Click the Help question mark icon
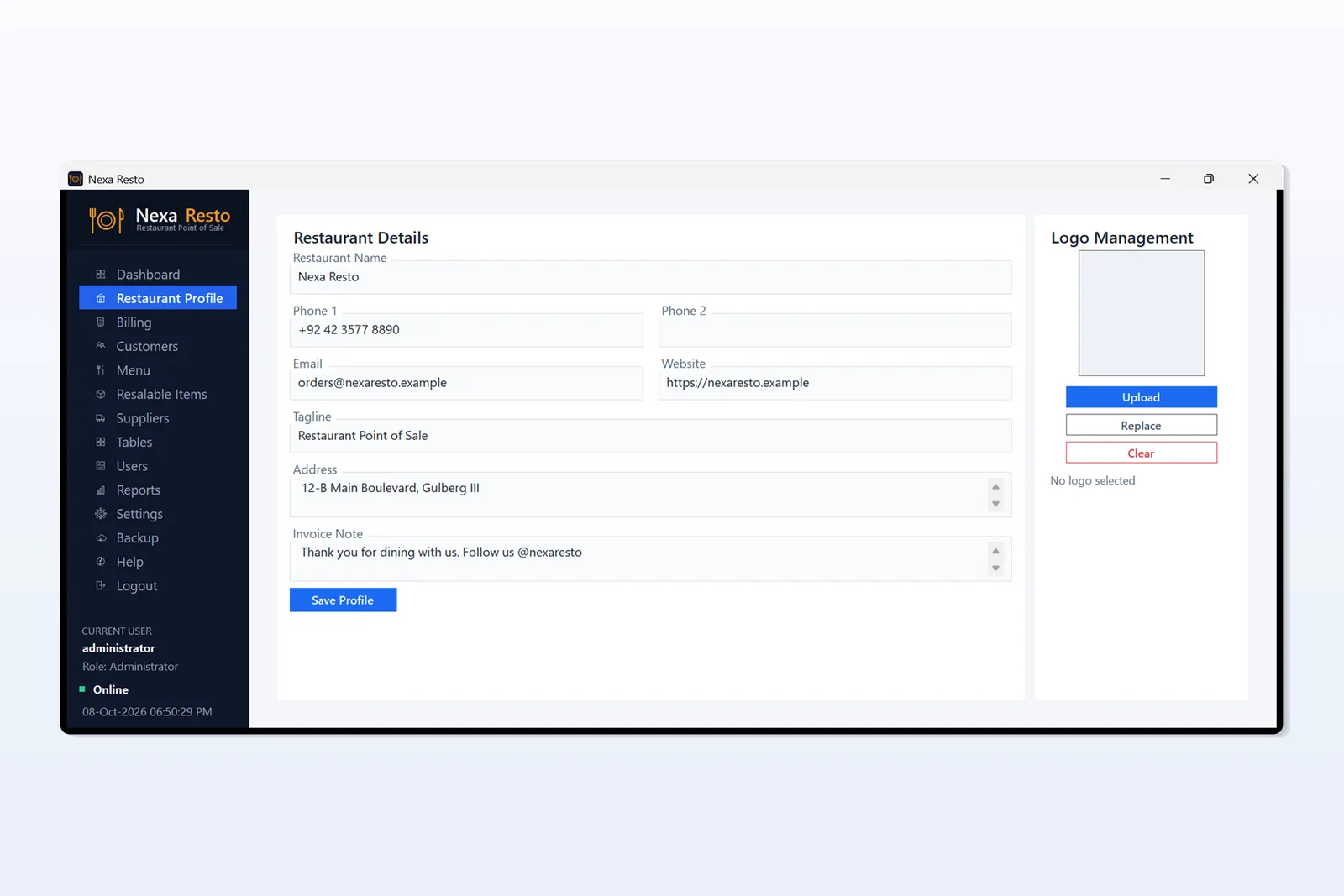 [x=101, y=562]
